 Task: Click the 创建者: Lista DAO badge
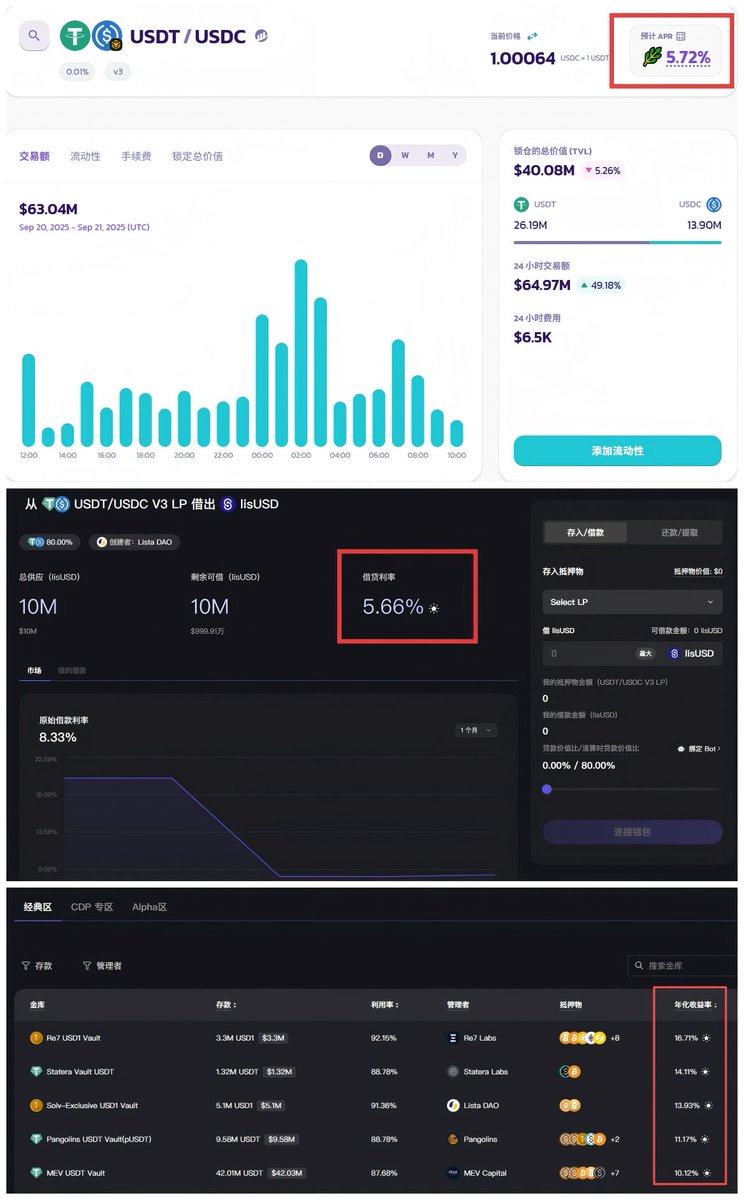tap(134, 542)
